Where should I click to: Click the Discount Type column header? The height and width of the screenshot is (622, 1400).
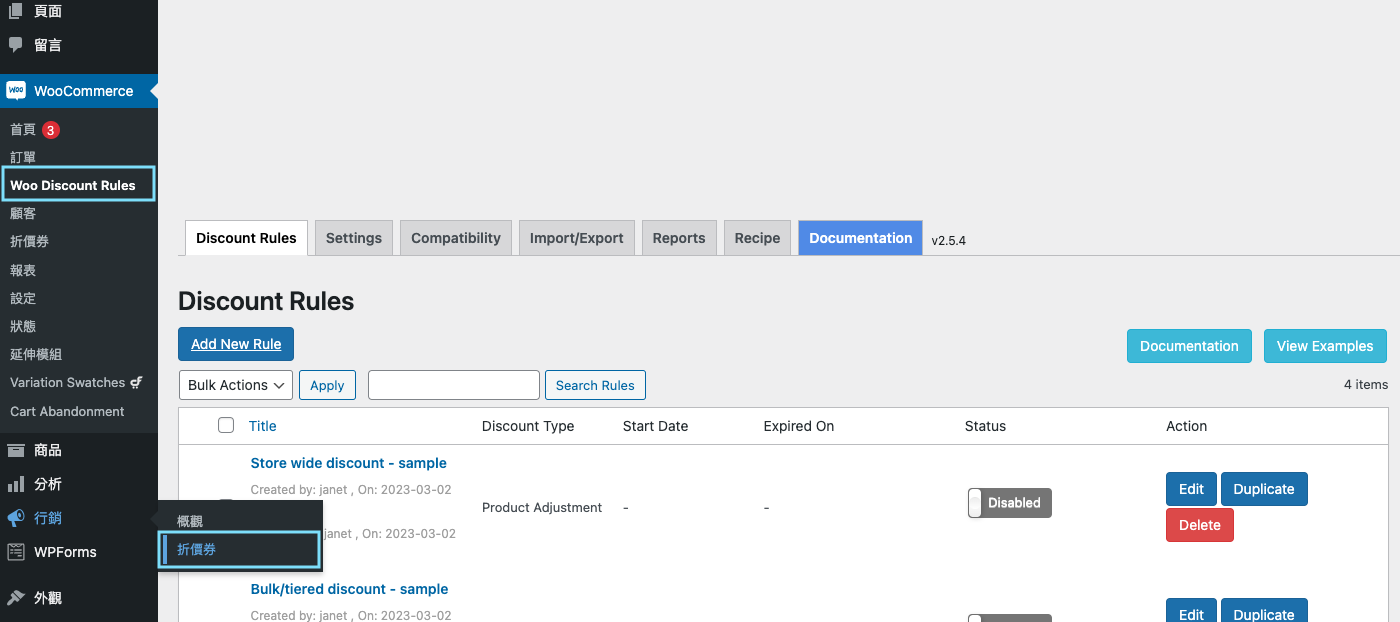(528, 426)
